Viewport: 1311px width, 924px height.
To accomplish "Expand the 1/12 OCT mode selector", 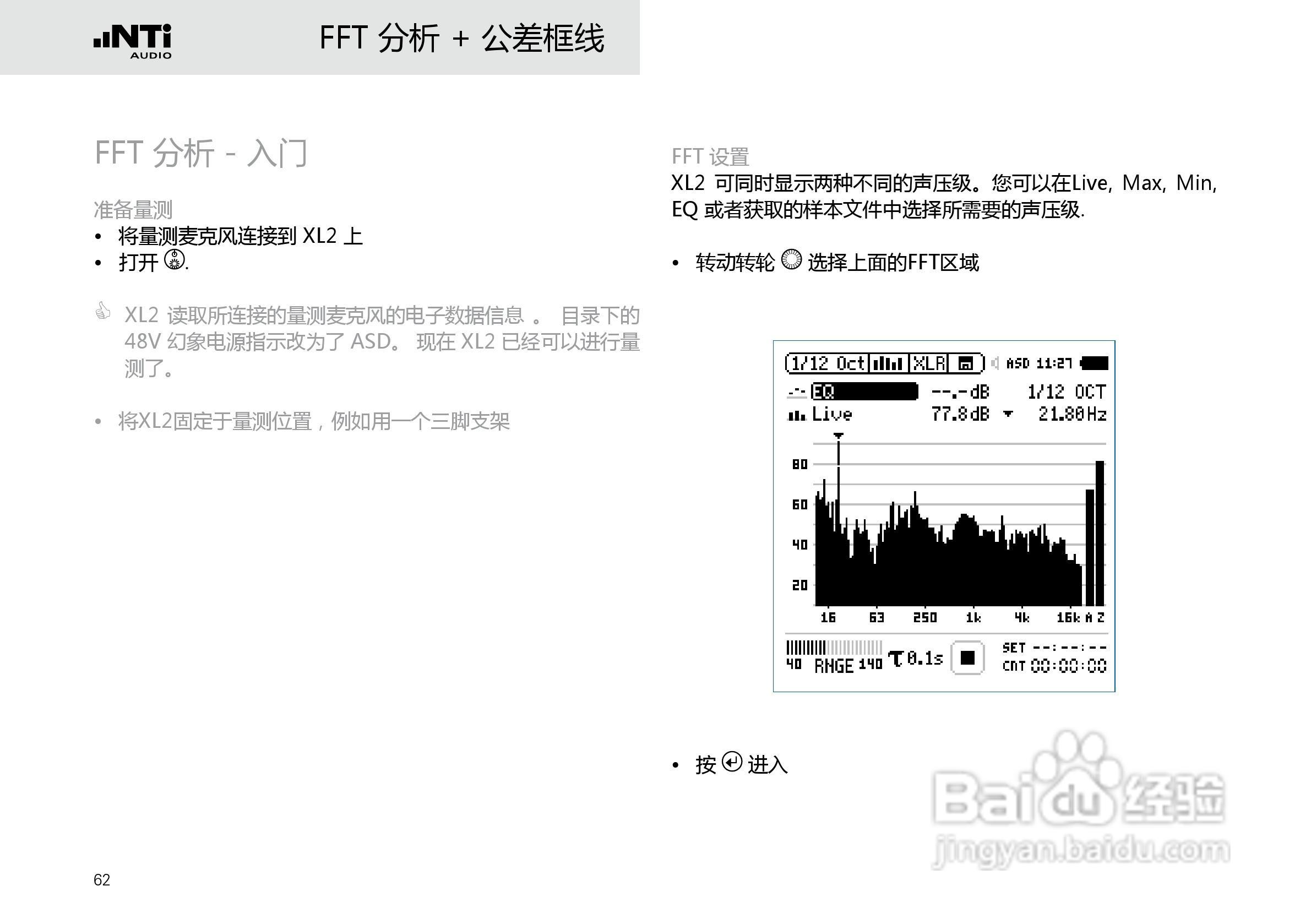I will 1069,391.
